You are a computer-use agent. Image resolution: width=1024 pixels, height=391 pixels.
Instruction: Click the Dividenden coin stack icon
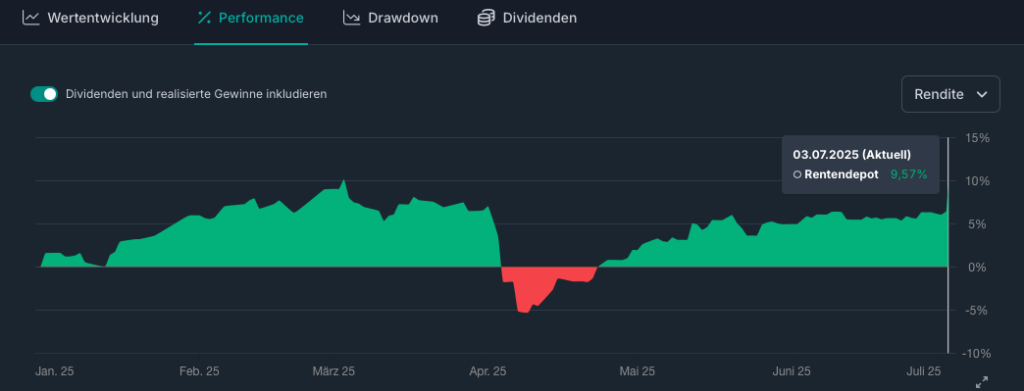click(x=486, y=18)
